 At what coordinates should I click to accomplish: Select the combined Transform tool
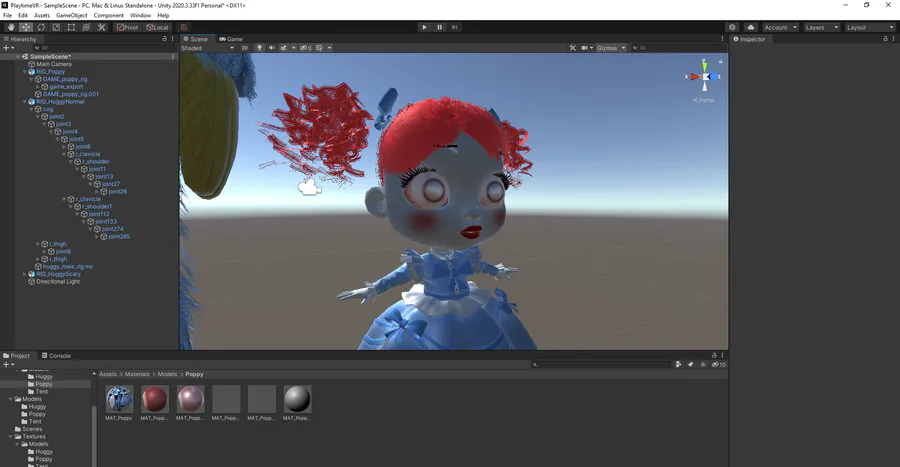pyautogui.click(x=86, y=27)
